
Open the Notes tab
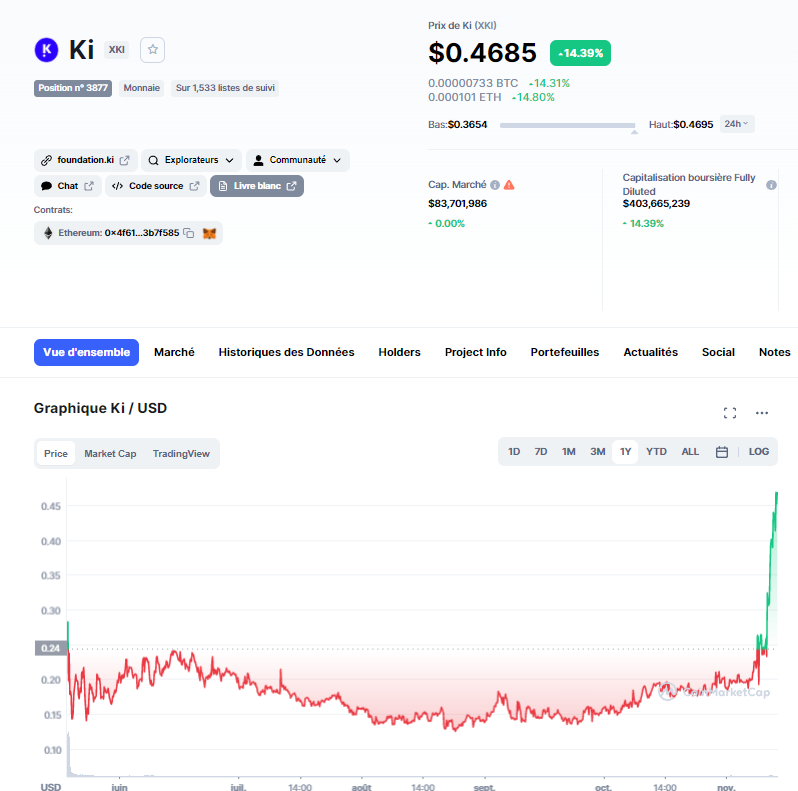click(x=775, y=352)
